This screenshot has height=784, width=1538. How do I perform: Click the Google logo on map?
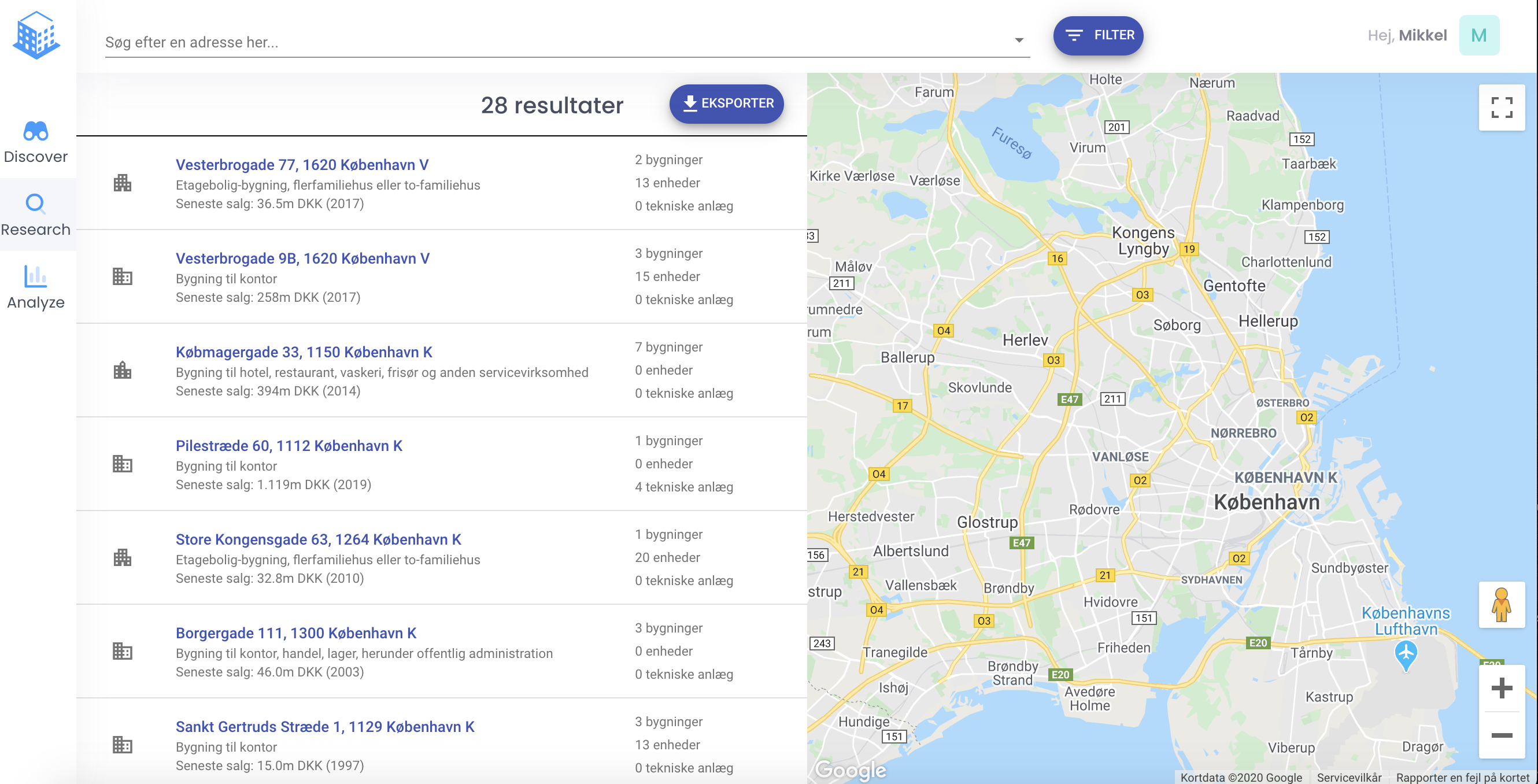click(x=850, y=769)
